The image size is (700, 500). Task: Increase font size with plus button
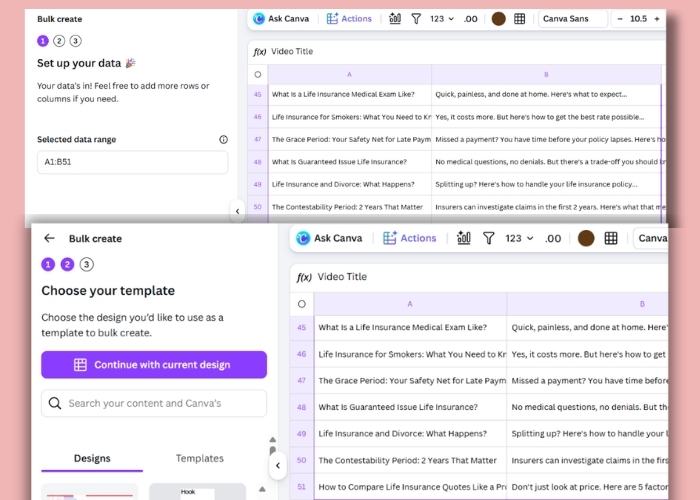[x=657, y=19]
